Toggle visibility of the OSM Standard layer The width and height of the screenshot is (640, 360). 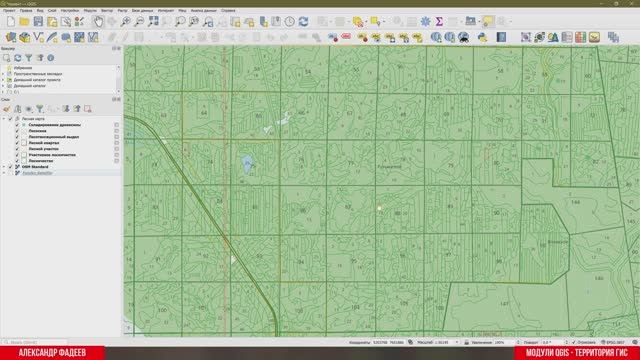pos(11,167)
